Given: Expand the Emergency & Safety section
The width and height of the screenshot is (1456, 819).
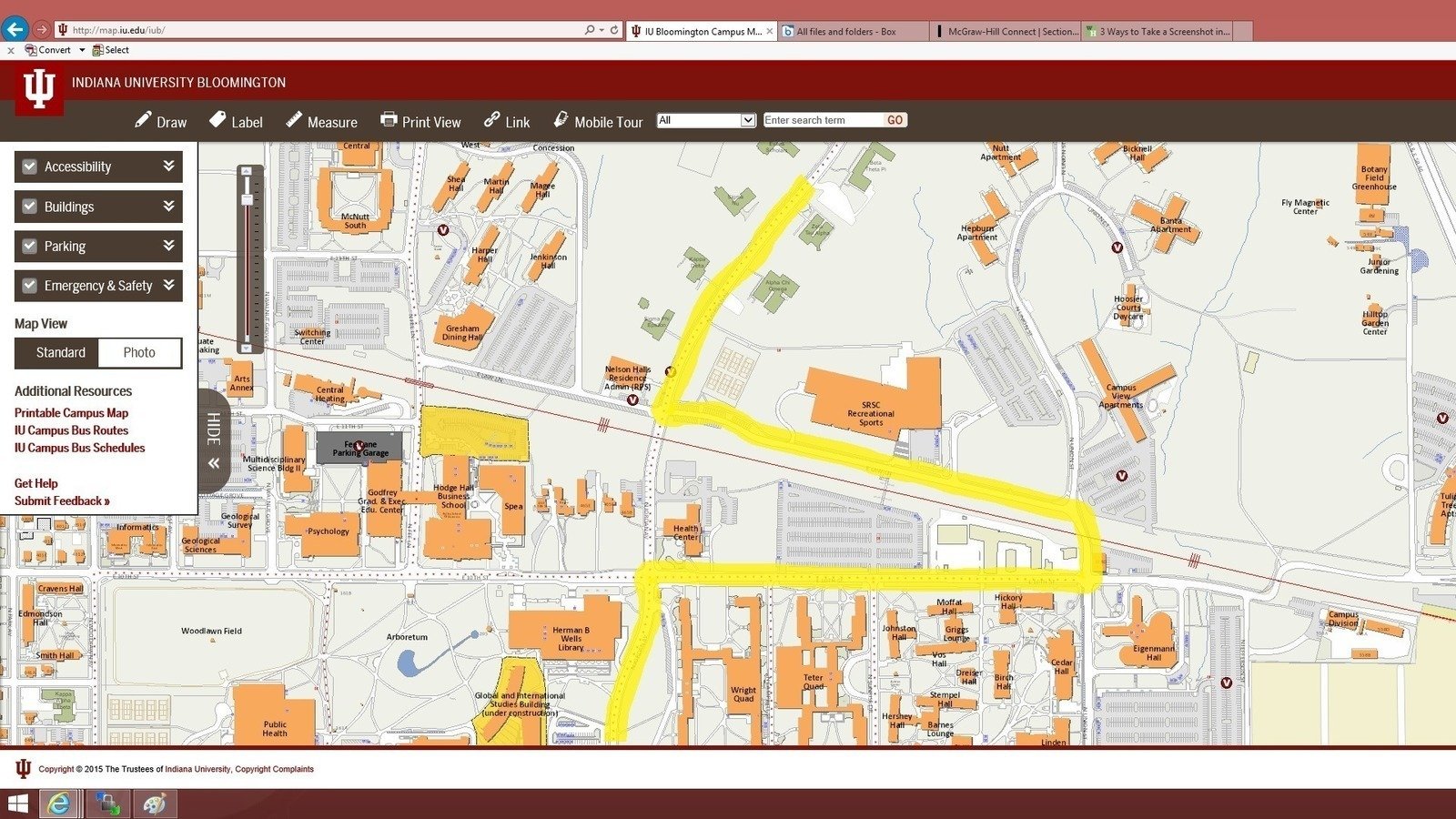Looking at the screenshot, I should coord(168,285).
